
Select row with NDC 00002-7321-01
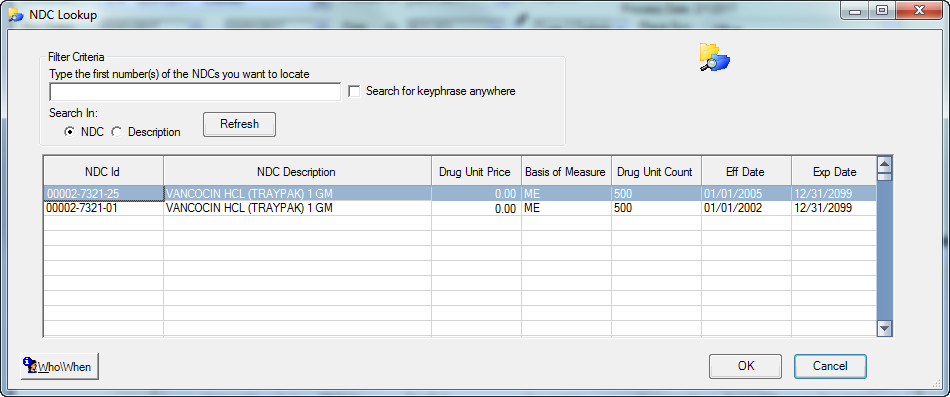[x=459, y=208]
